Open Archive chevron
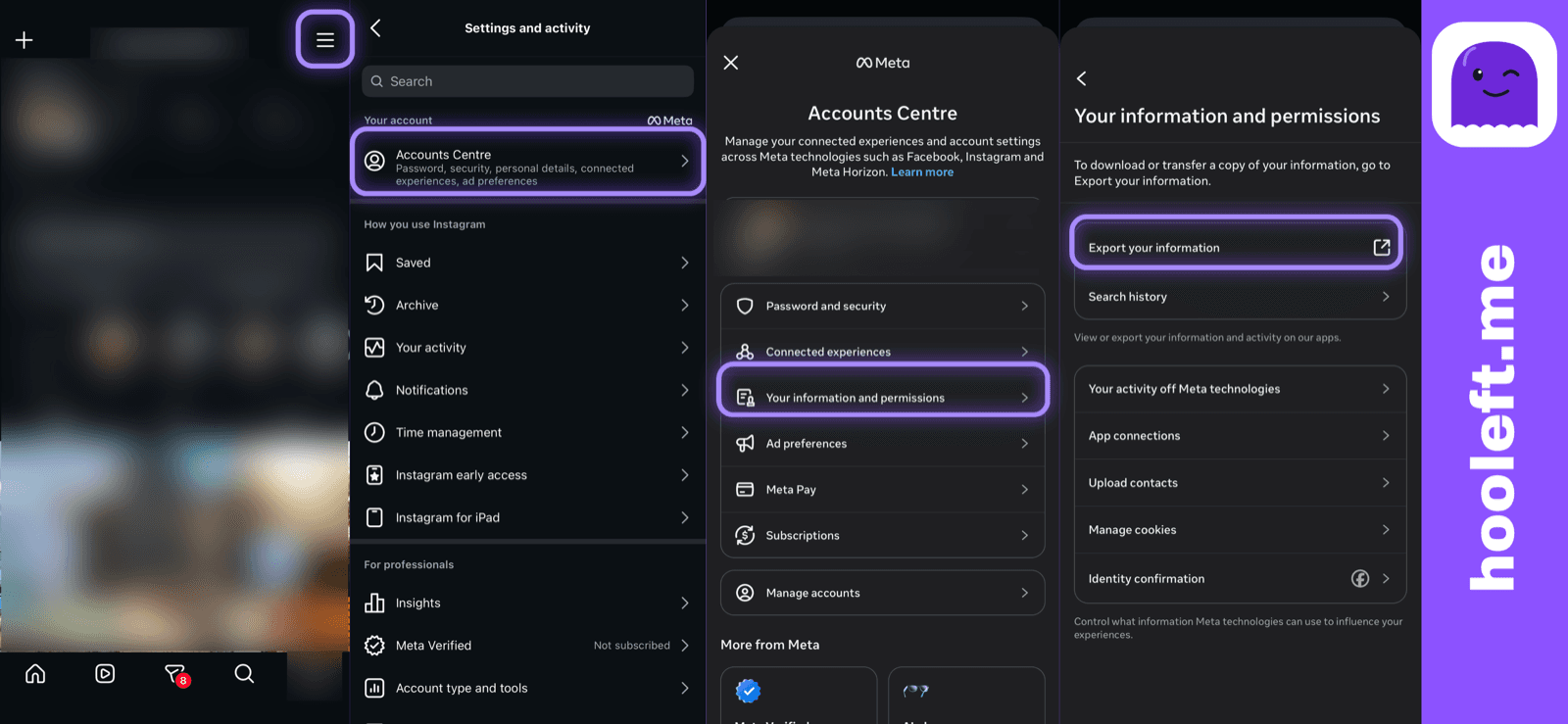Viewport: 1568px width, 724px height. coord(685,305)
